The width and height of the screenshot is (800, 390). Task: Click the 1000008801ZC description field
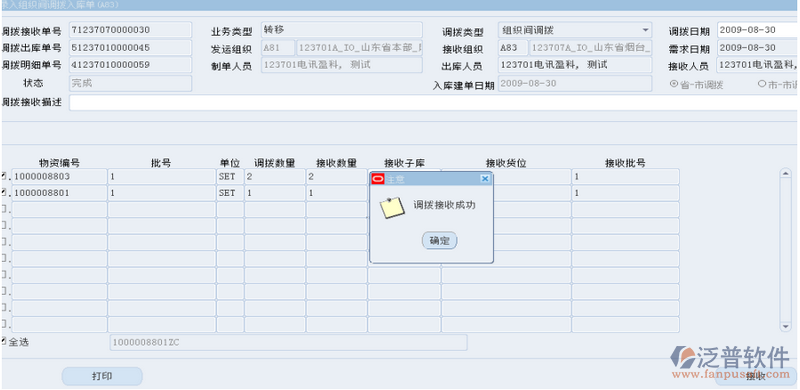click(x=288, y=343)
